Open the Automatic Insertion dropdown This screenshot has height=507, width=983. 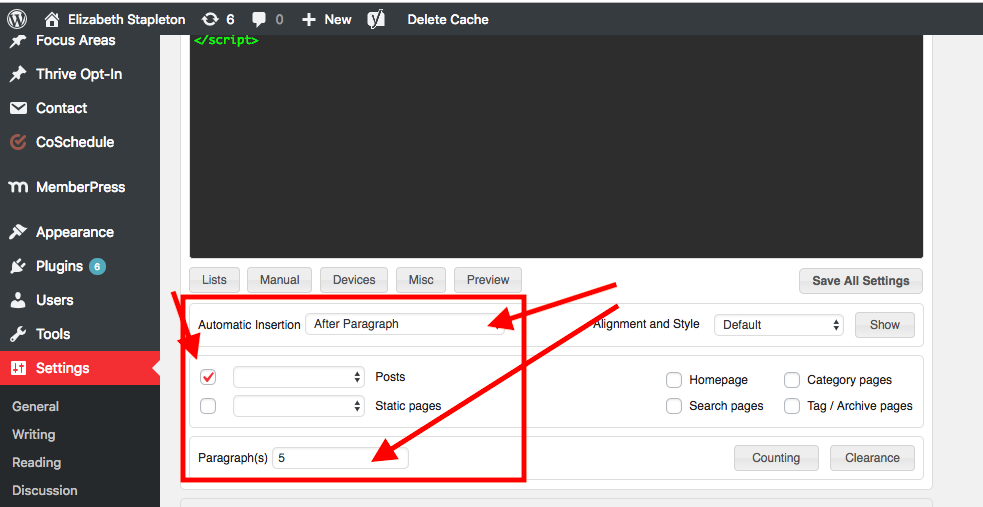[405, 324]
